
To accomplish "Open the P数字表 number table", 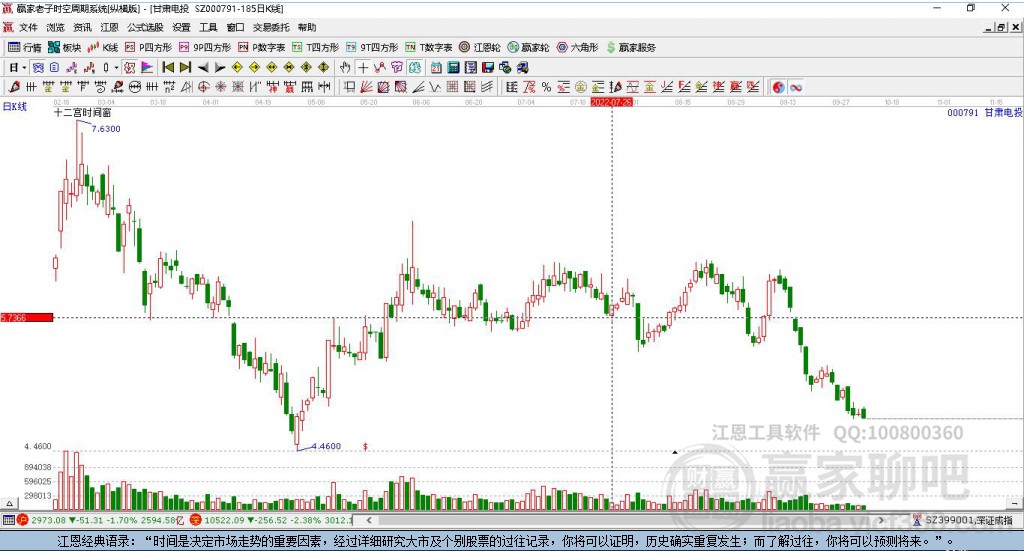I will coord(261,48).
